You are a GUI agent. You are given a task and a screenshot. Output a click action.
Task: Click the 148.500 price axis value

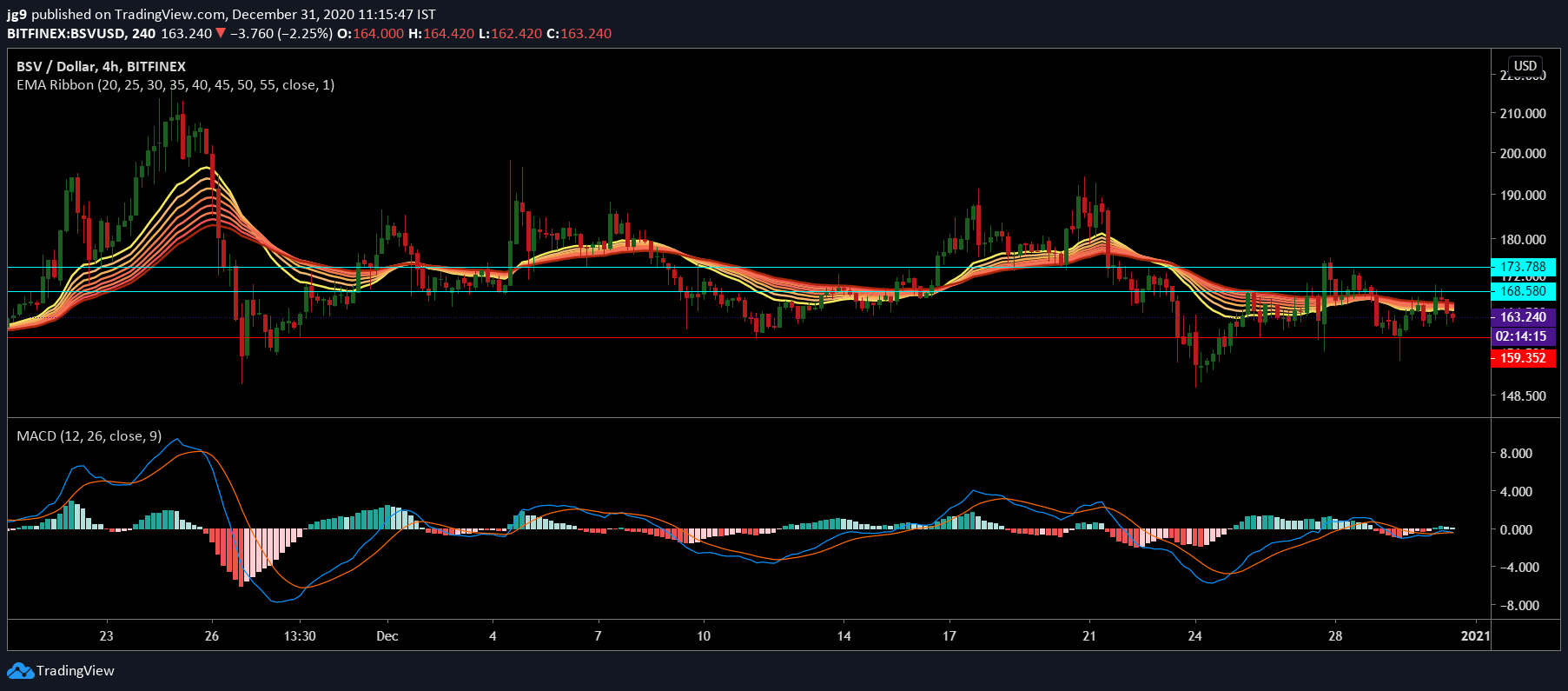click(1523, 396)
